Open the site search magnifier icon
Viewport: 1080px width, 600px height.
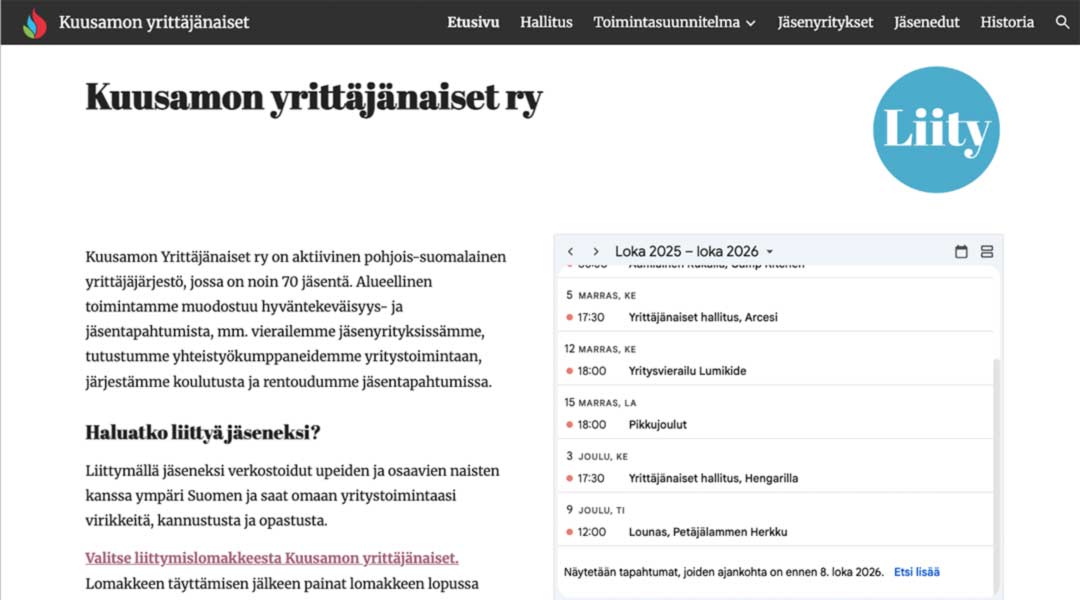click(x=1063, y=21)
